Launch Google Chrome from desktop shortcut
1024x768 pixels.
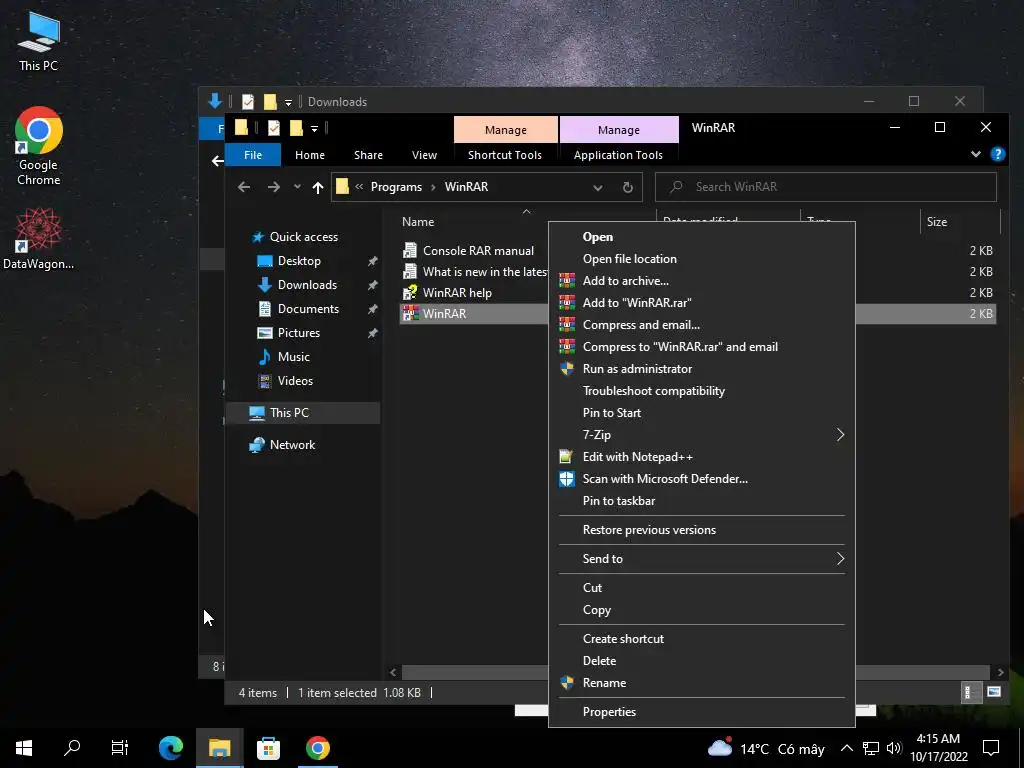click(39, 146)
